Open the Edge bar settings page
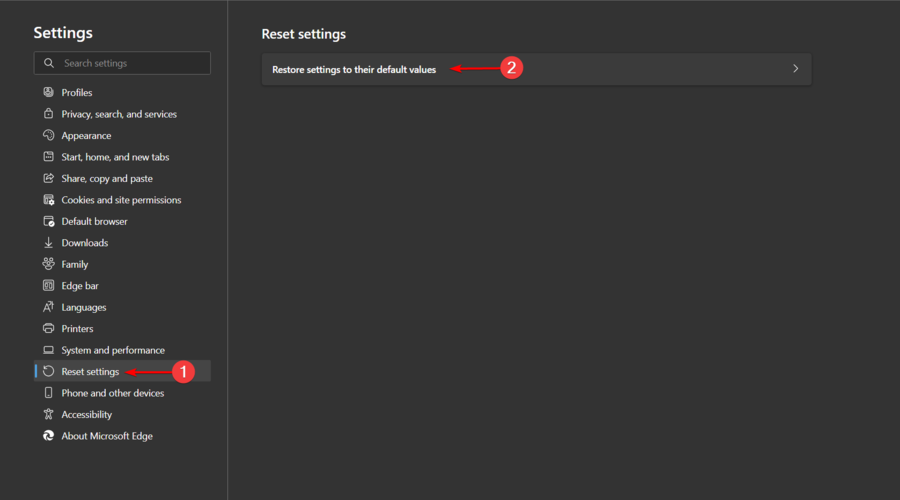The image size is (900, 500). coord(80,286)
